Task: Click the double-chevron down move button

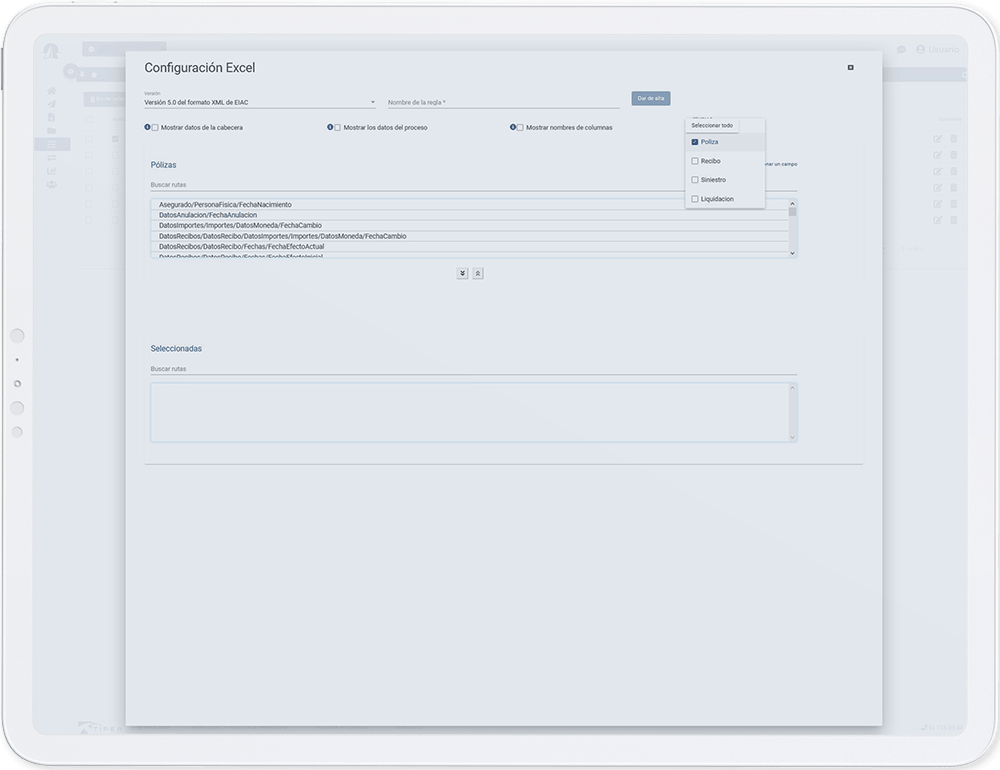Action: click(462, 273)
